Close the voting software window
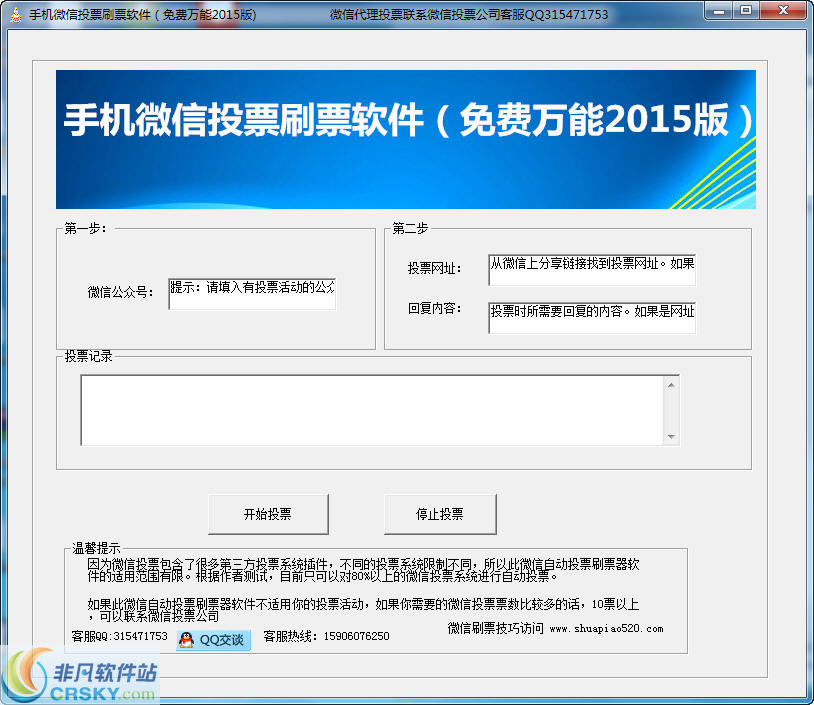The width and height of the screenshot is (814, 705). click(784, 10)
